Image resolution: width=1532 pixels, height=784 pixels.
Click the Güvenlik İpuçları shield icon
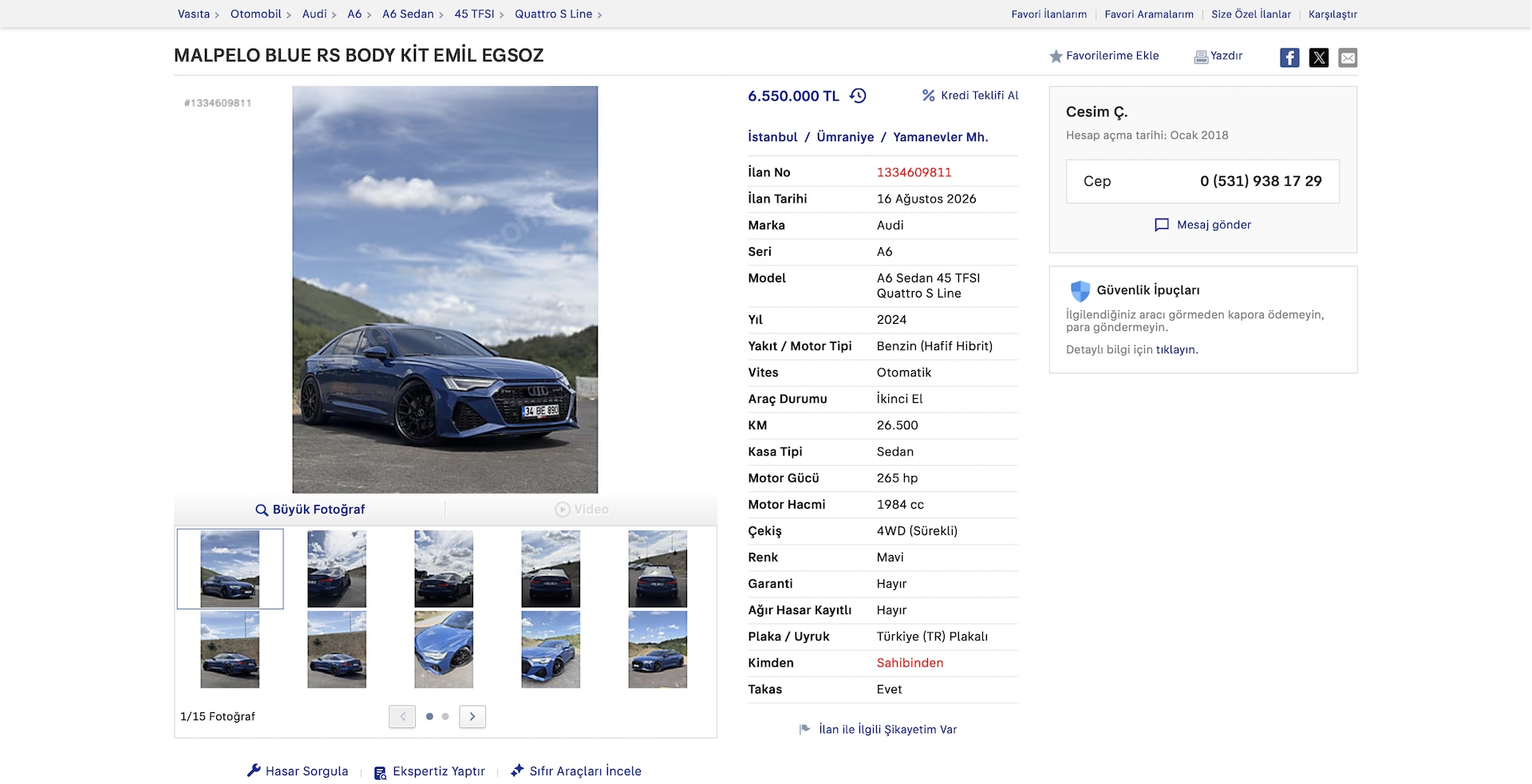pyautogui.click(x=1080, y=290)
